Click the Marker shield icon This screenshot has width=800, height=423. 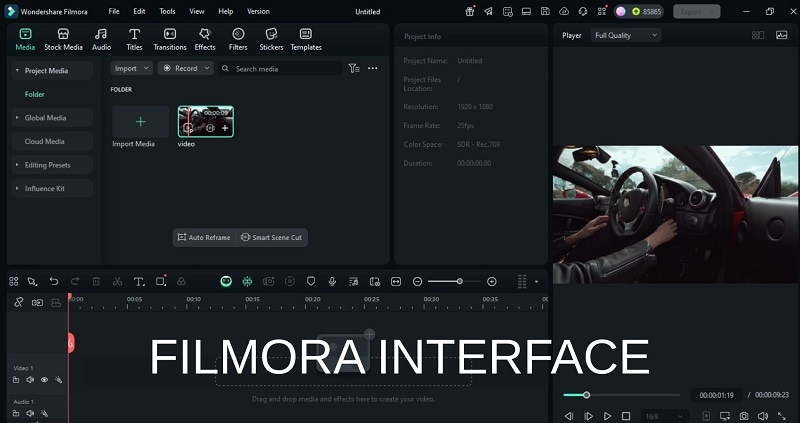(311, 281)
